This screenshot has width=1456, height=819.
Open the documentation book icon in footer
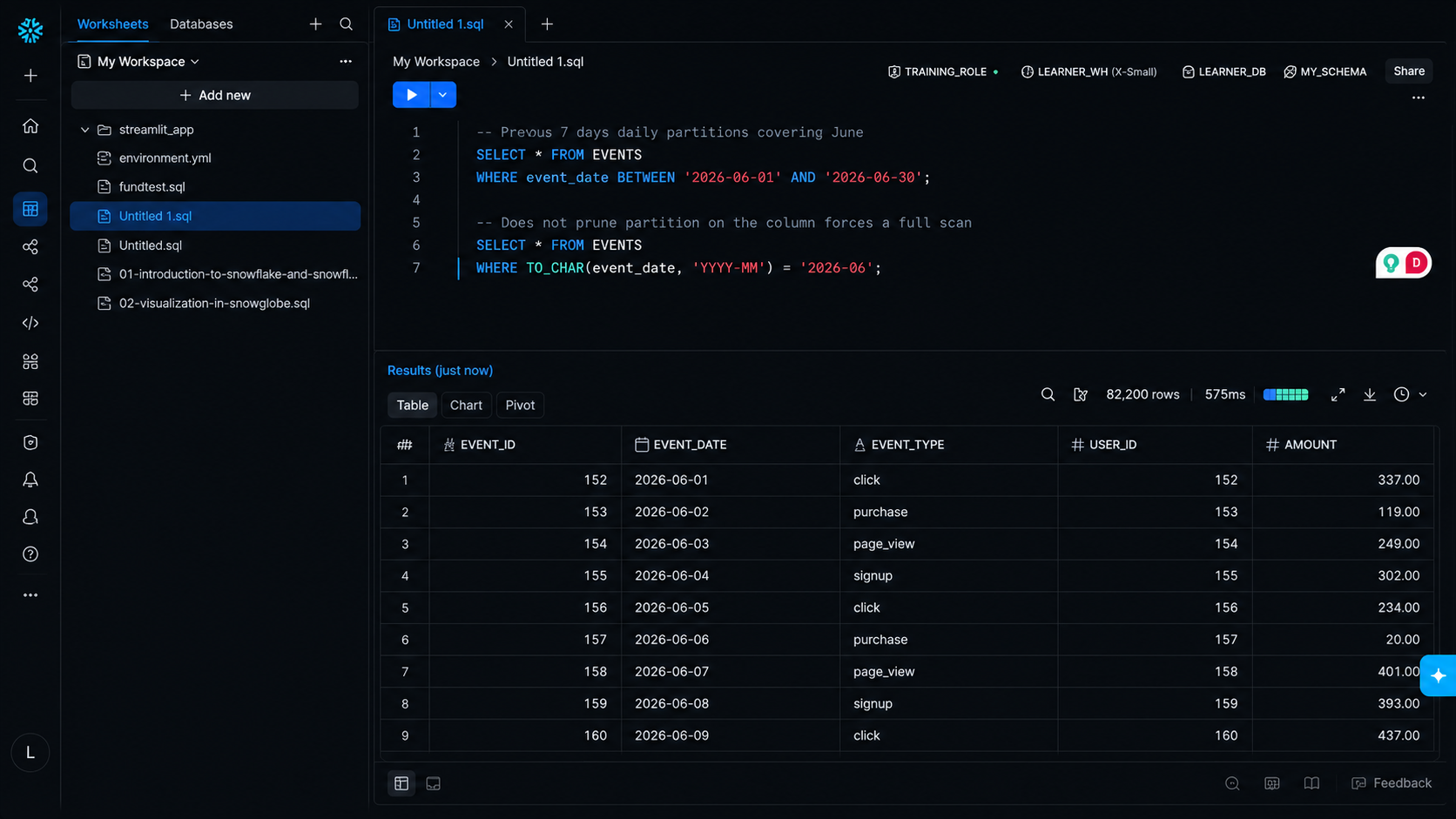(1311, 783)
